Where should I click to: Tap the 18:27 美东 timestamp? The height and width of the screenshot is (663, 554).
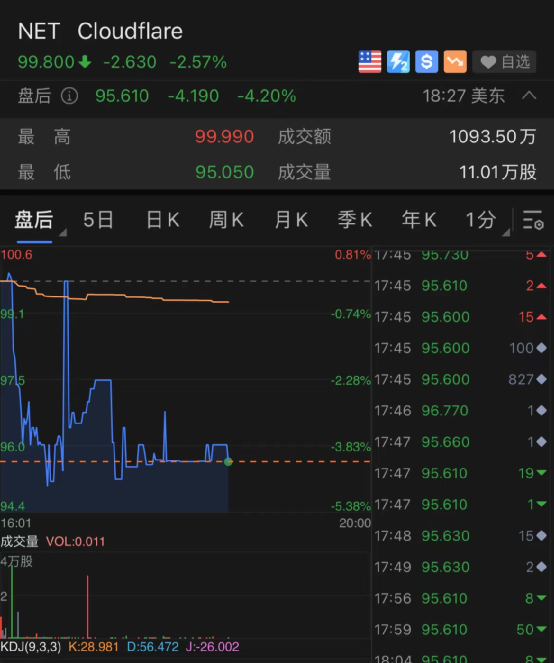click(x=463, y=96)
